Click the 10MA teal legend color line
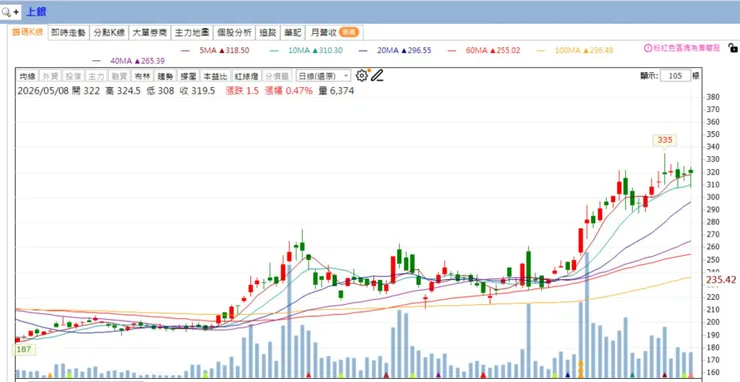740x382 pixels. pyautogui.click(x=274, y=50)
